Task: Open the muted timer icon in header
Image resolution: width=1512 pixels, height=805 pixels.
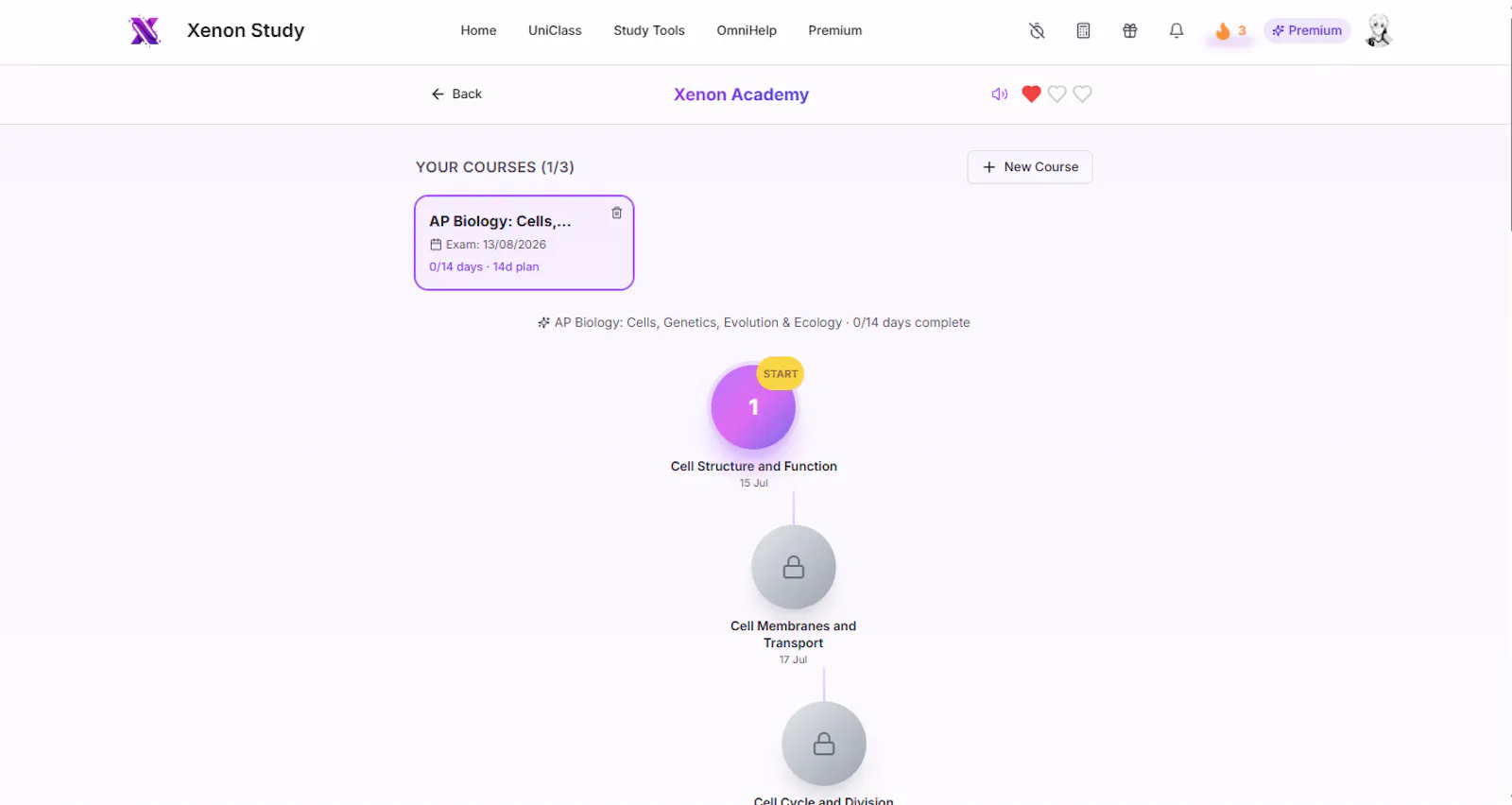Action: click(x=1037, y=30)
